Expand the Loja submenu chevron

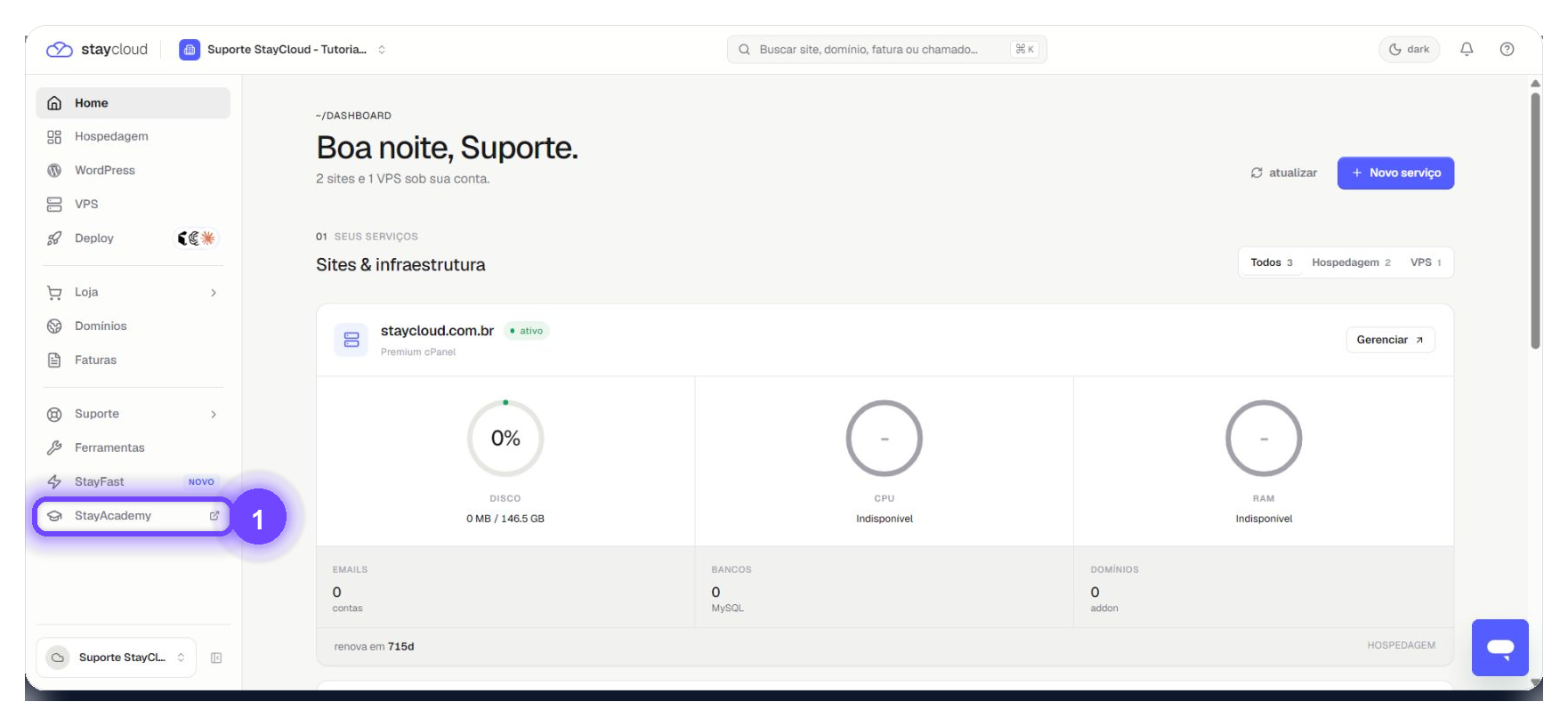(214, 293)
